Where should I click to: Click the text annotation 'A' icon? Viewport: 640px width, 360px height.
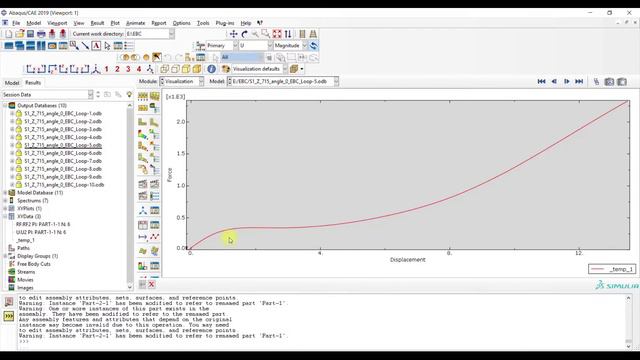click(x=96, y=46)
